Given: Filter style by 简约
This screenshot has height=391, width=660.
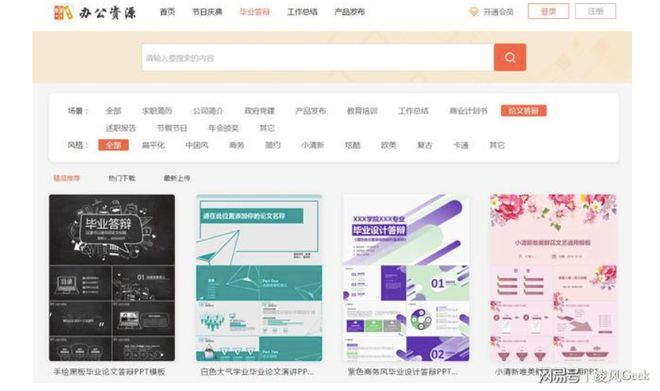Looking at the screenshot, I should [x=273, y=145].
